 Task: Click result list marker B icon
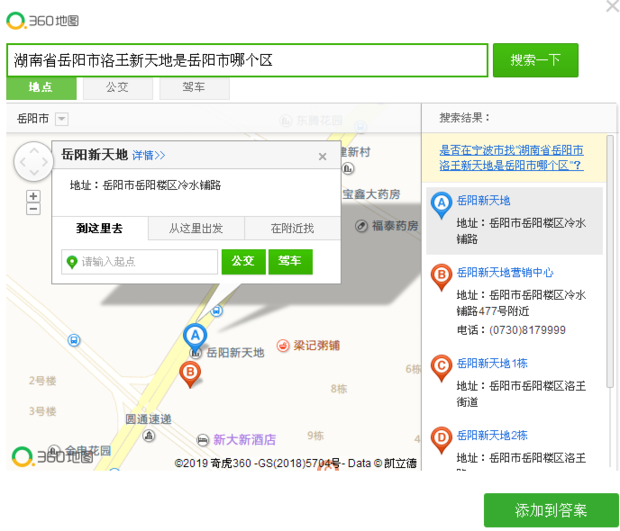point(441,278)
